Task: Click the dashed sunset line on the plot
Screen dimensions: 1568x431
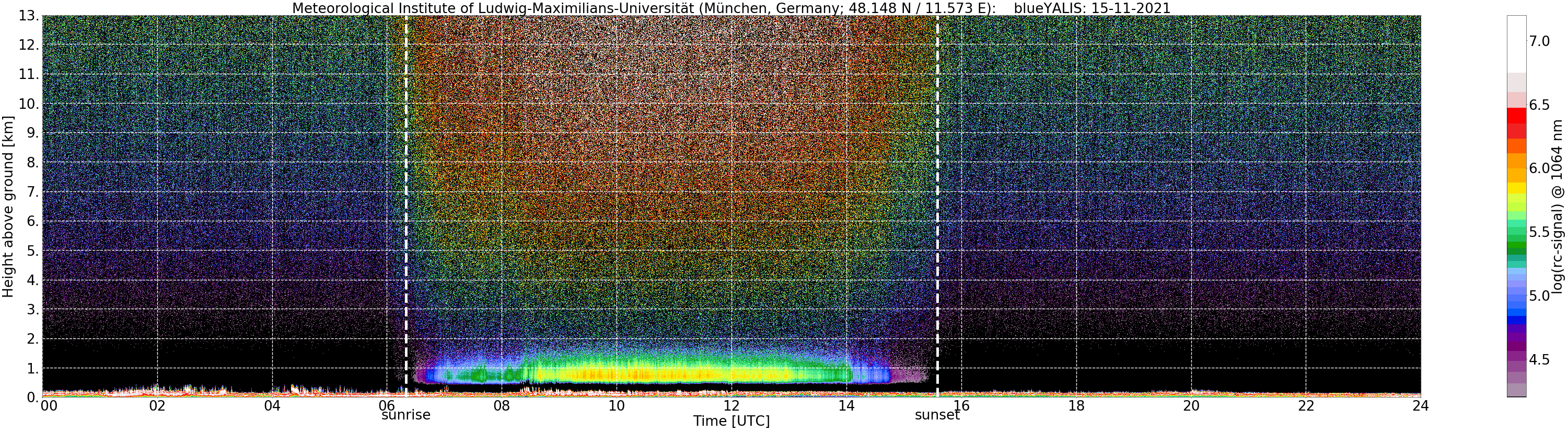Action: tap(937, 206)
